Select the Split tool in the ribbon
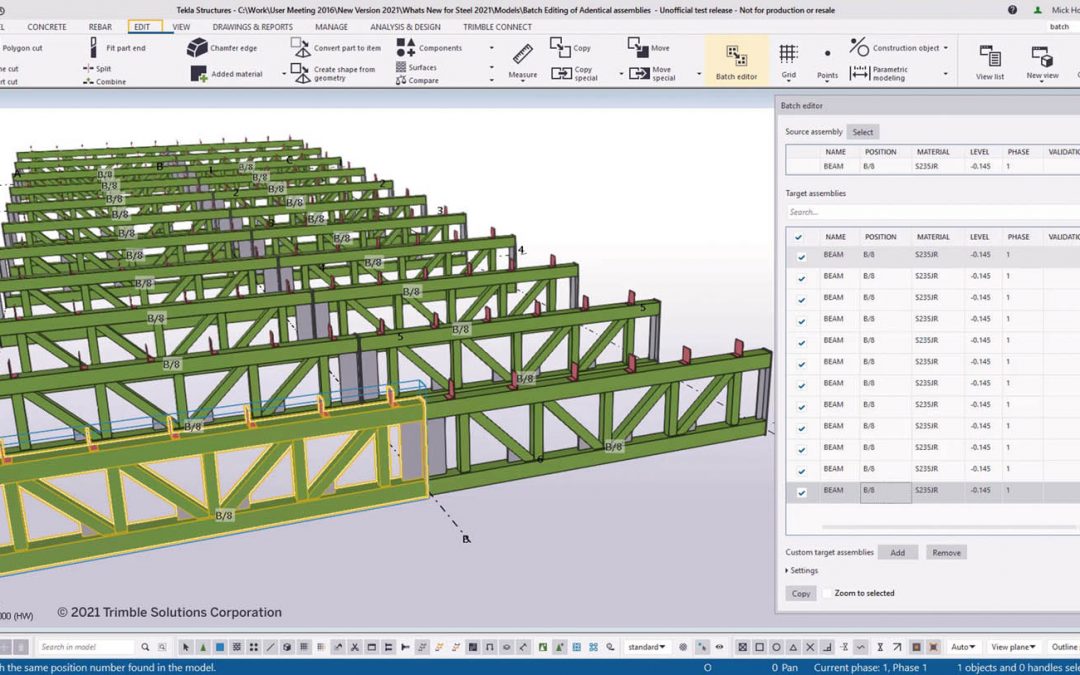This screenshot has height=675, width=1080. [97, 69]
